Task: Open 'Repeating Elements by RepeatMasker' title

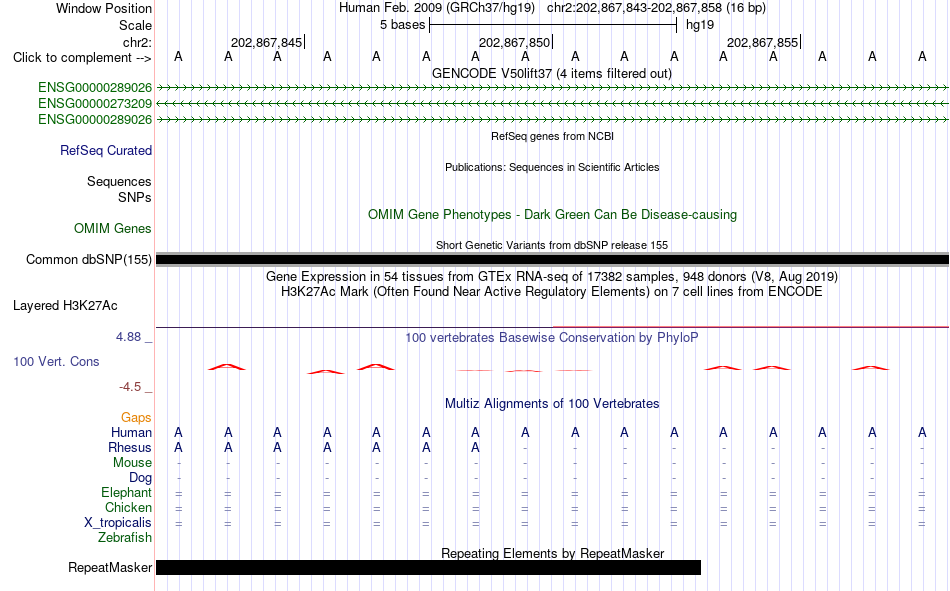Action: point(552,553)
